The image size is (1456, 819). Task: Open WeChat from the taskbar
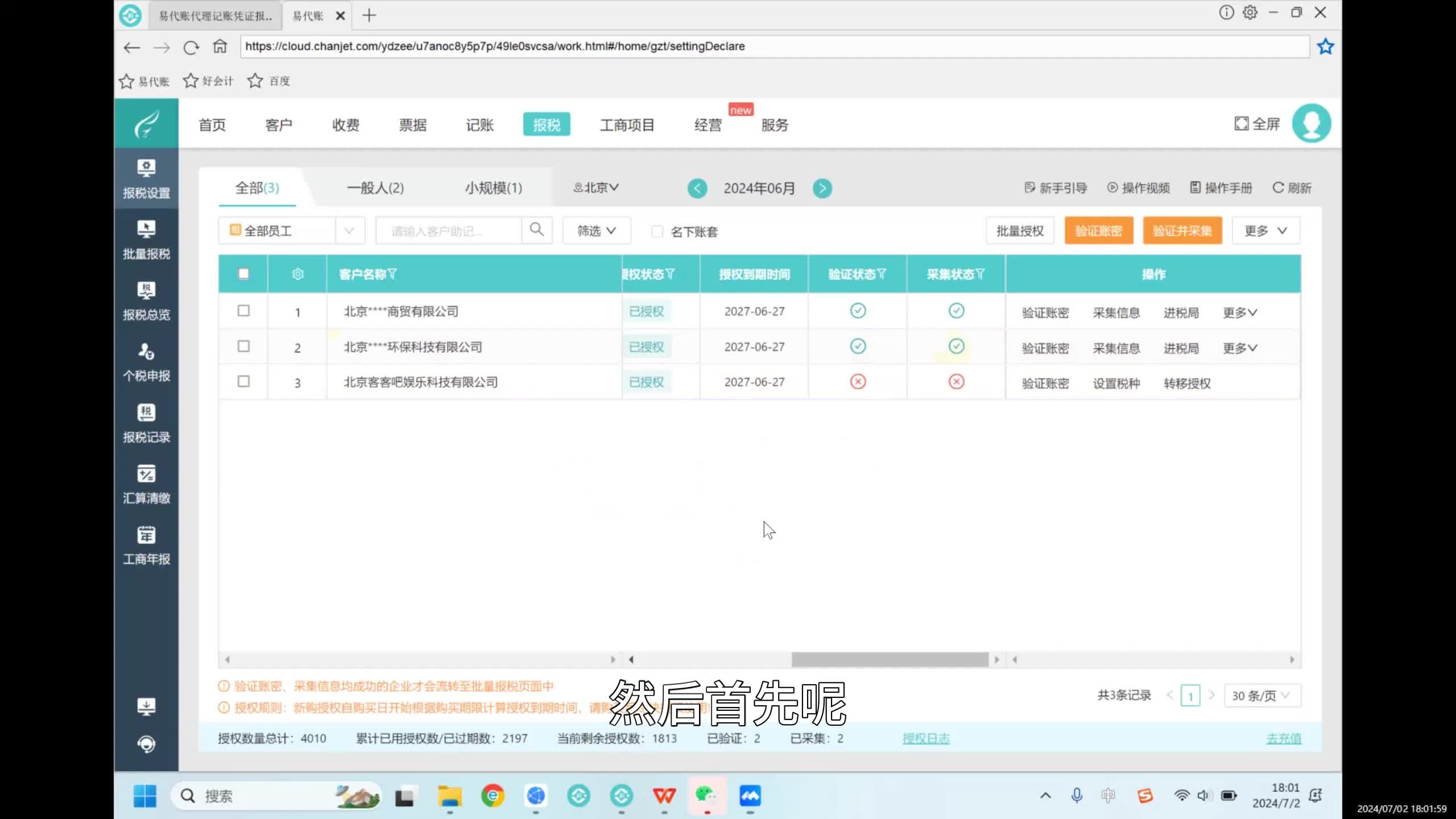tap(707, 796)
